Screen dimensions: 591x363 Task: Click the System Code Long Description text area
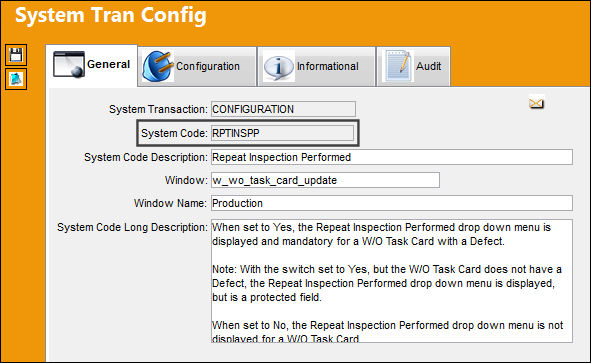[392, 281]
